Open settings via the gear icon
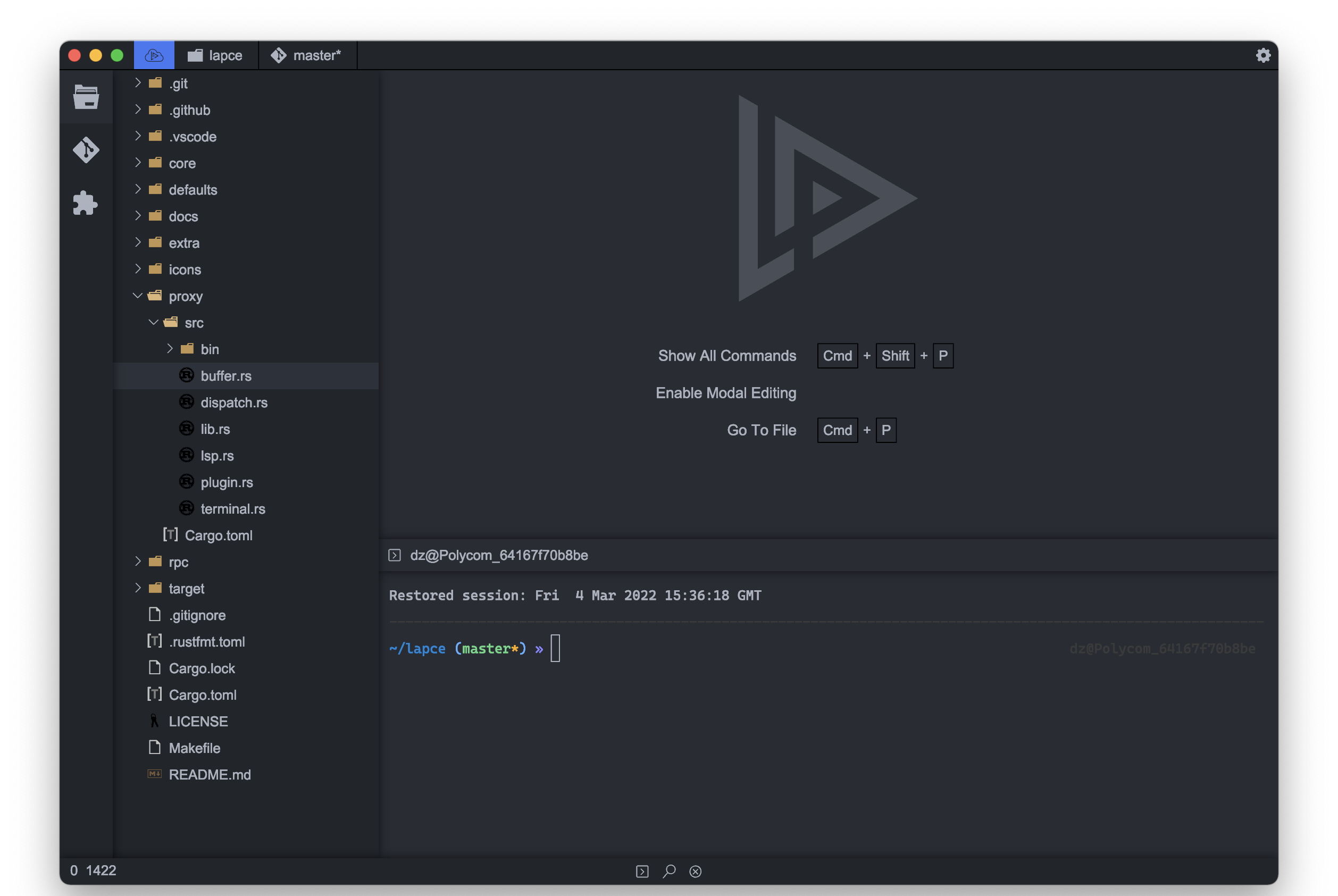This screenshot has height=896, width=1338. tap(1262, 55)
